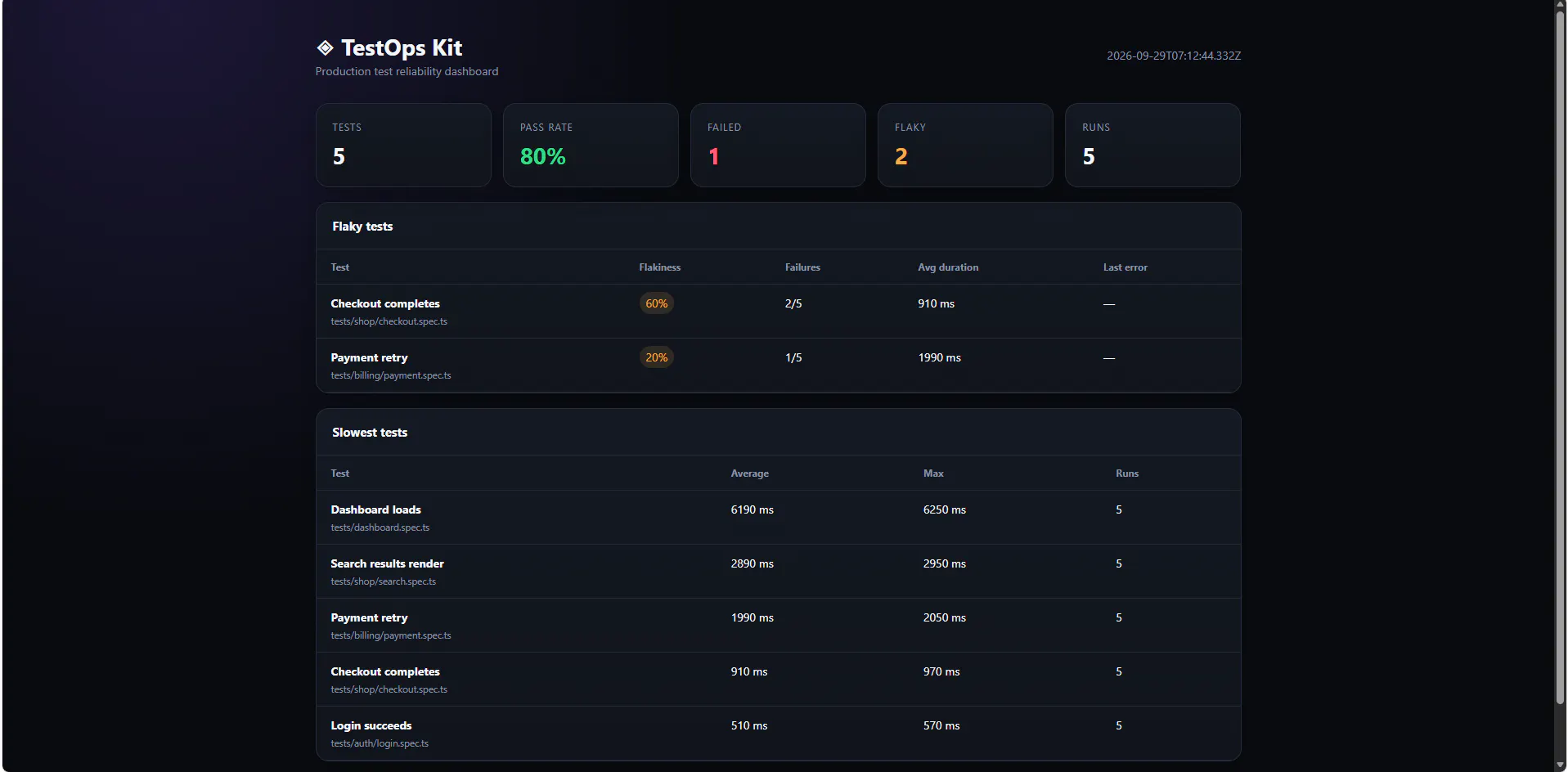The image size is (1568, 772).
Task: Click the 2890 ms average value
Action: click(x=753, y=563)
